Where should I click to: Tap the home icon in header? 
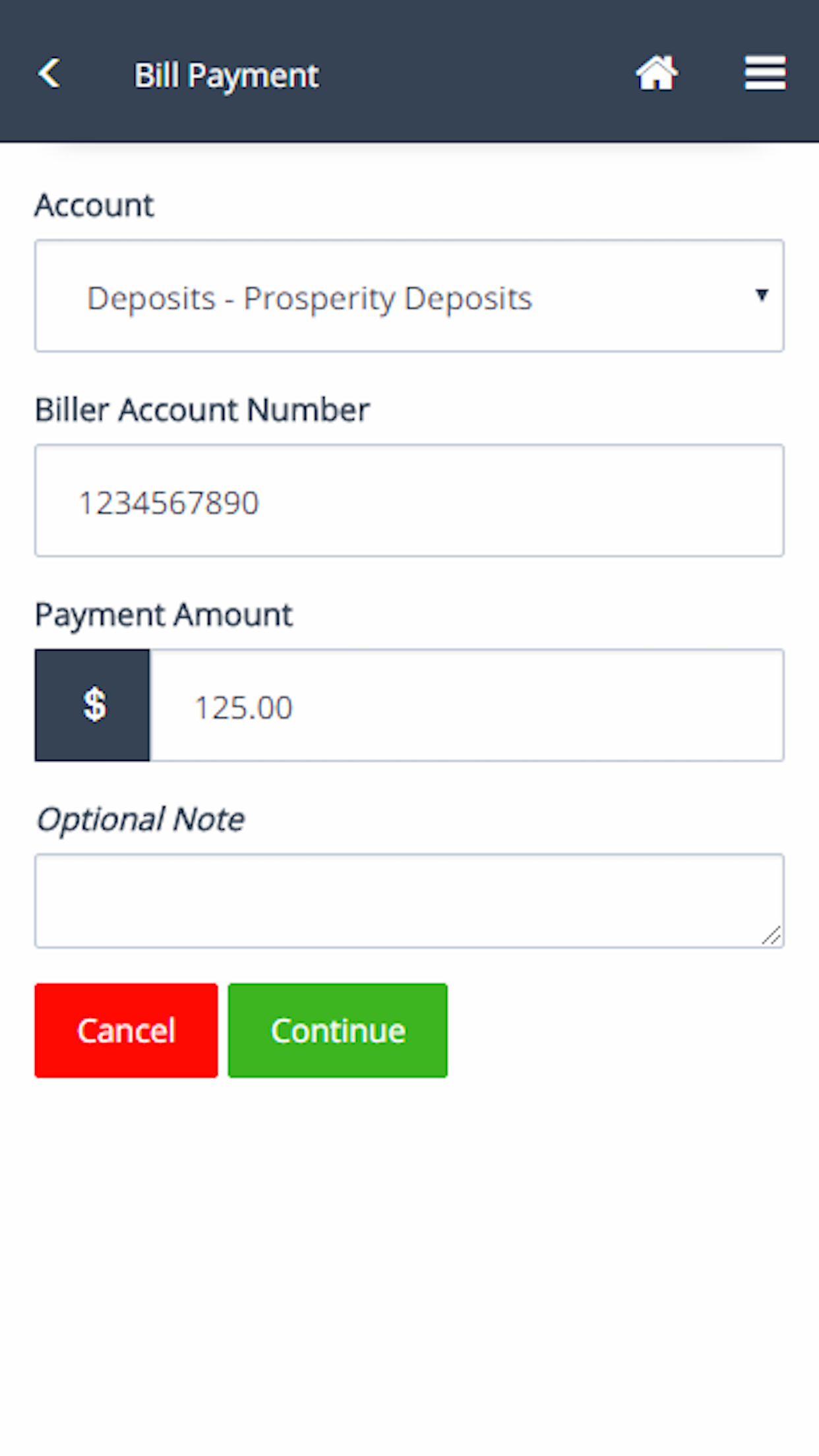pos(657,74)
